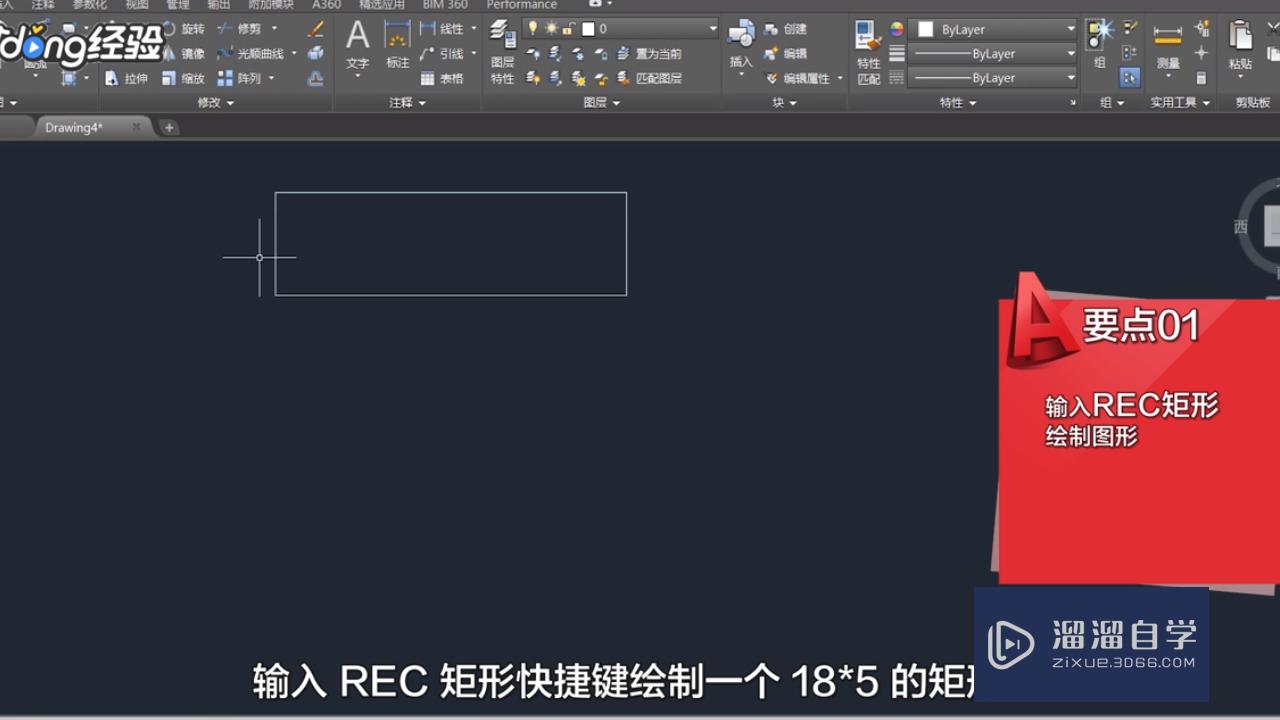Toggle the layer on/off lightbulb
Viewport: 1280px width, 720px height.
(x=533, y=28)
